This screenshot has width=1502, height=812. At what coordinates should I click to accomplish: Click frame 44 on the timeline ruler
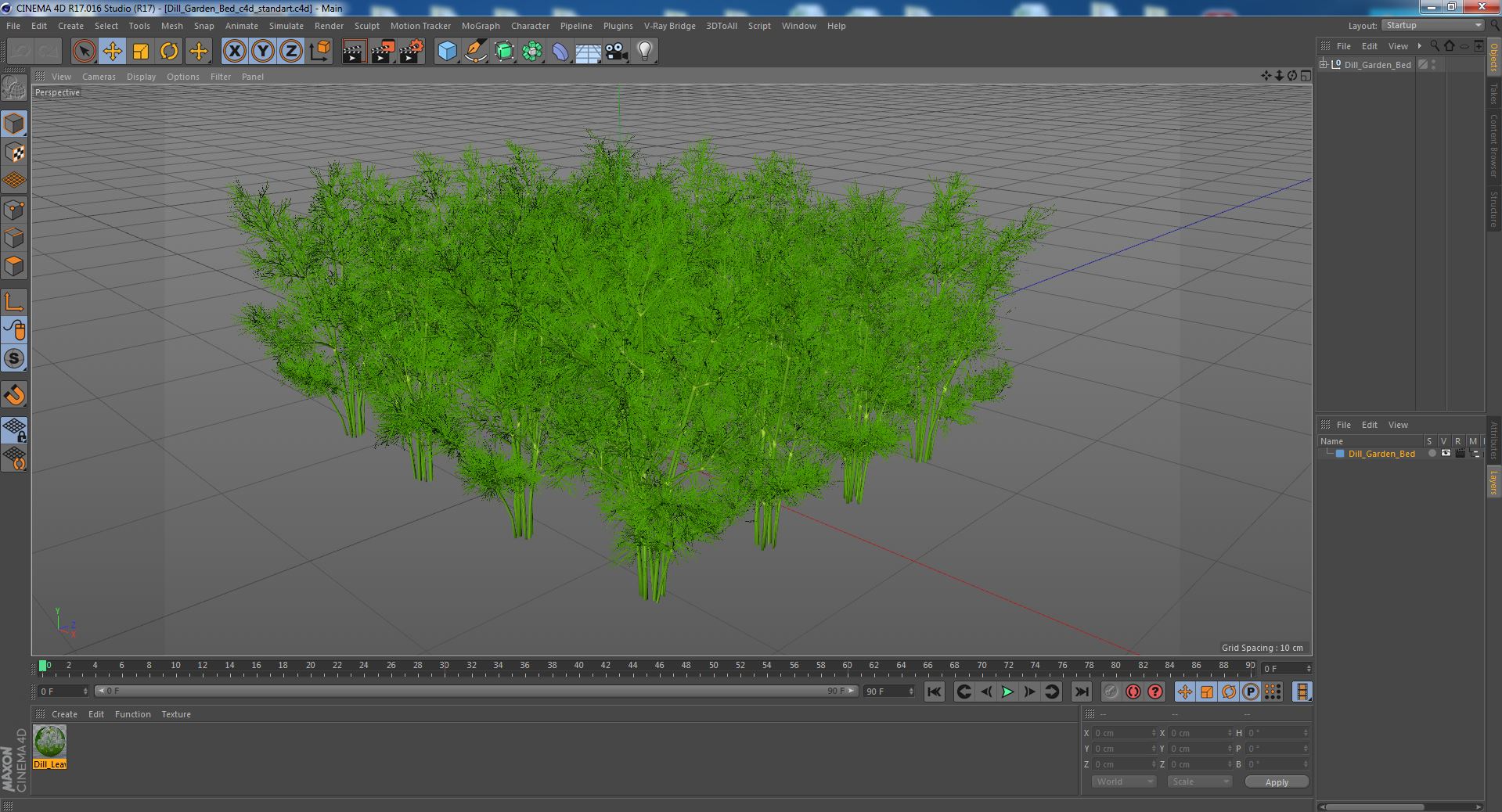click(632, 667)
